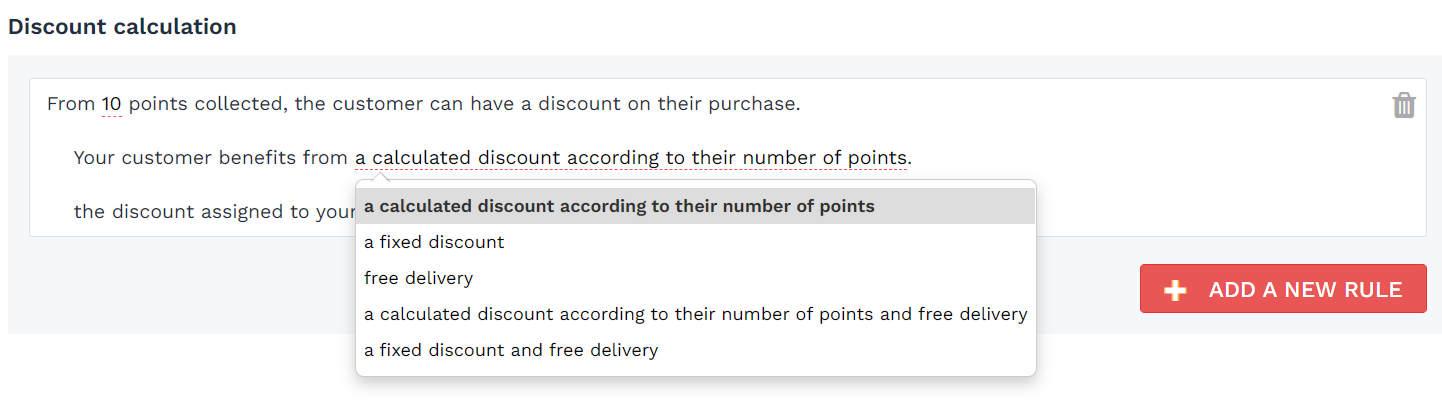
Task: Click the dropdown popup's pointer caret
Action: pyautogui.click(x=381, y=176)
